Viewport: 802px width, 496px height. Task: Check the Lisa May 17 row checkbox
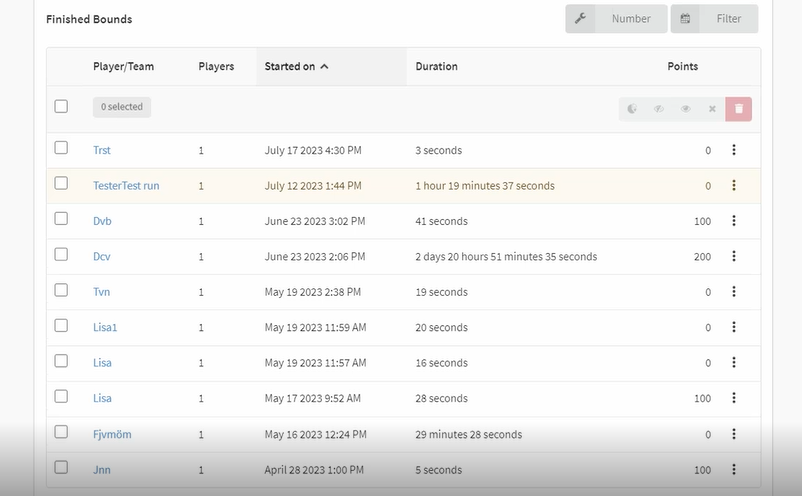[61, 396]
